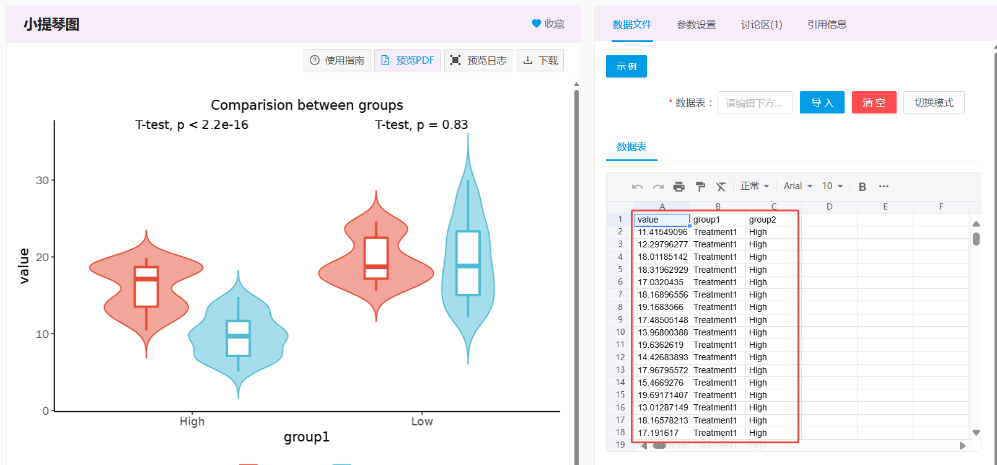The height and width of the screenshot is (465, 997).
Task: Select the paint format brush icon
Action: click(x=700, y=187)
